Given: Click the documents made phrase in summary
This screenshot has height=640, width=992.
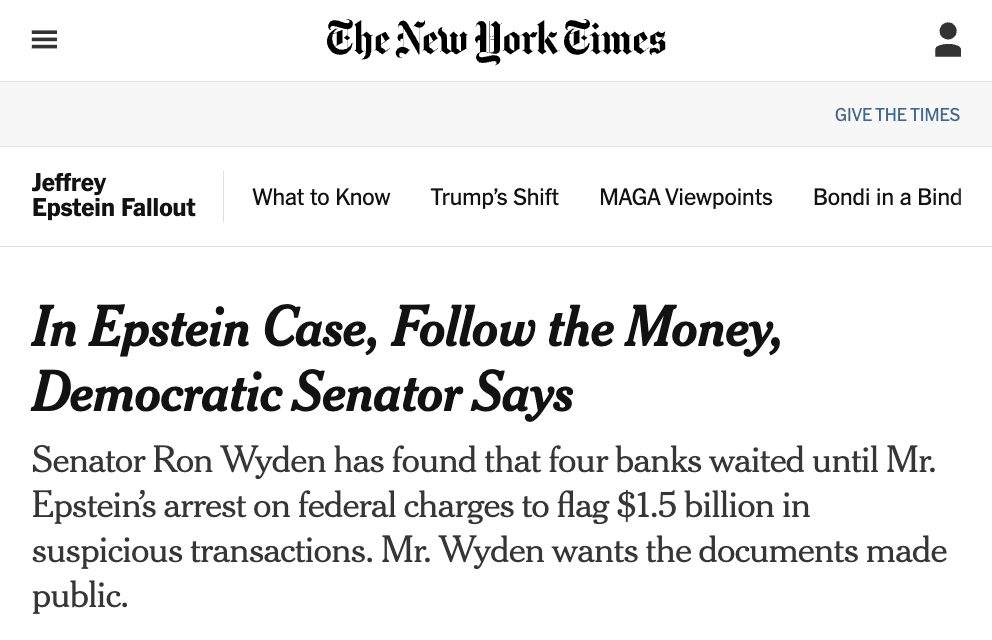Looking at the screenshot, I should point(822,551).
